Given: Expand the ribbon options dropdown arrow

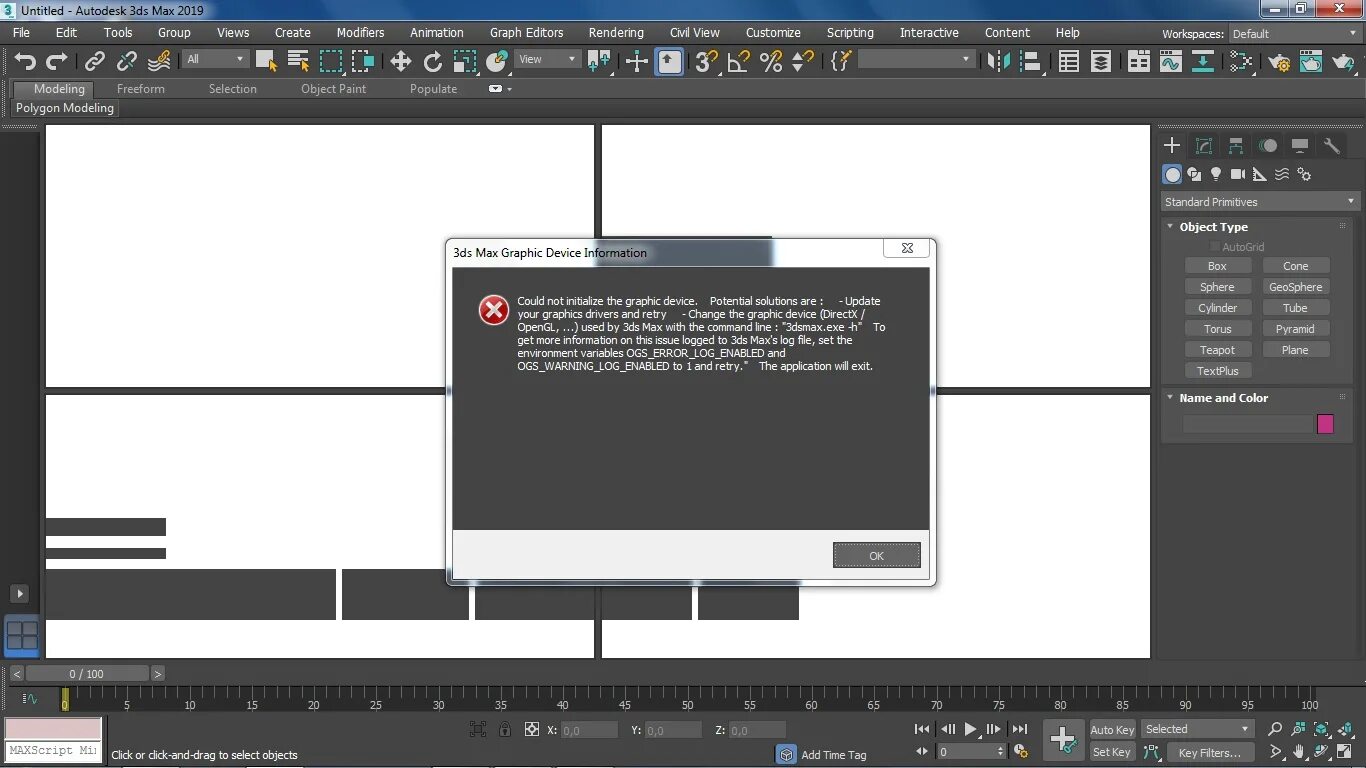Looking at the screenshot, I should pyautogui.click(x=510, y=89).
